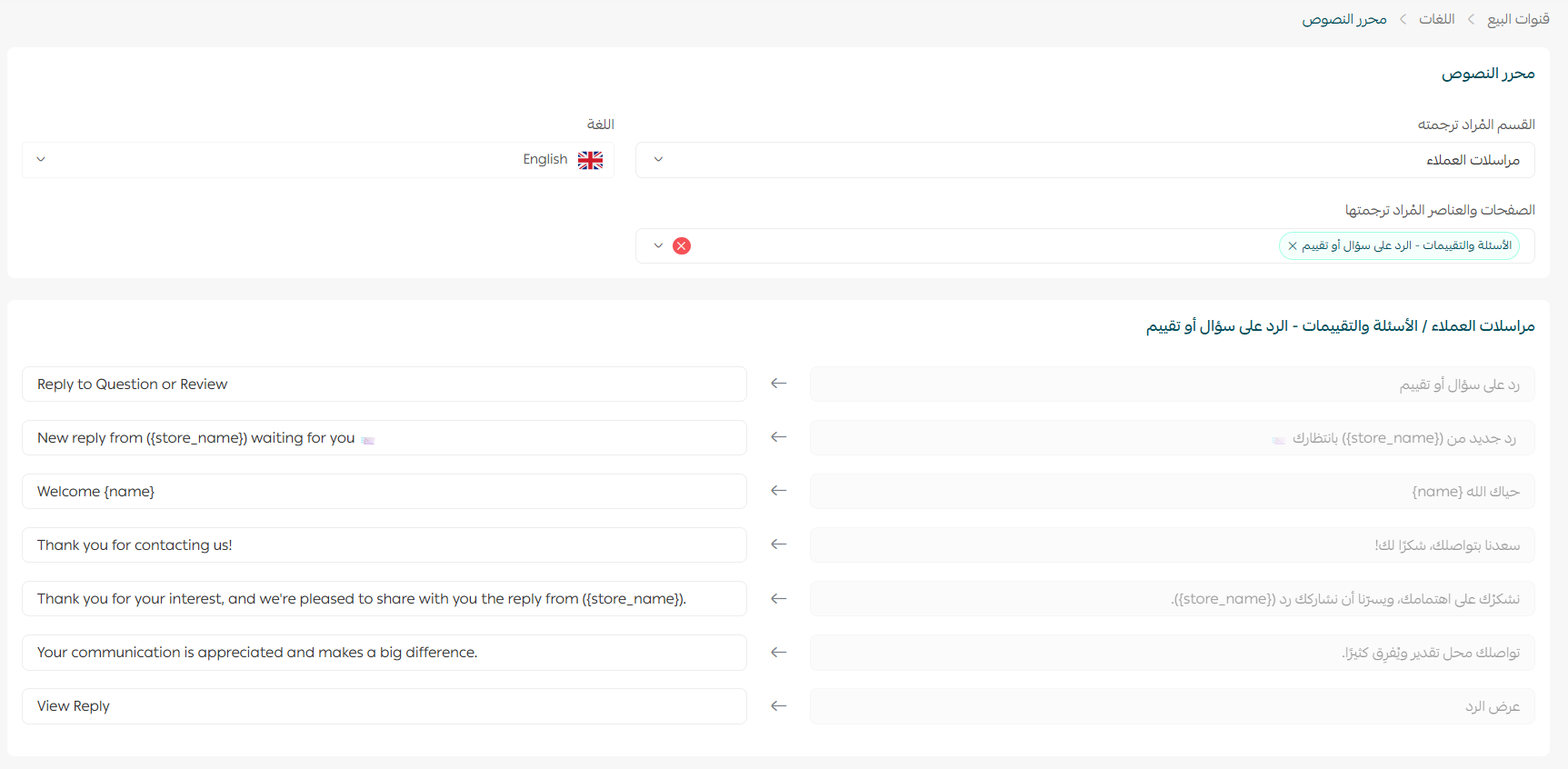Image resolution: width=1568 pixels, height=769 pixels.
Task: Click the UK flag in language selector
Action: 590,160
